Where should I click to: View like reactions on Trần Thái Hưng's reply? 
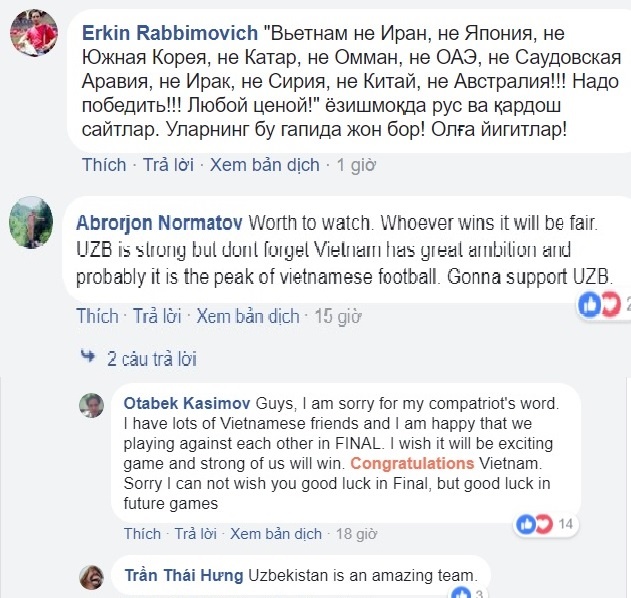click(467, 595)
